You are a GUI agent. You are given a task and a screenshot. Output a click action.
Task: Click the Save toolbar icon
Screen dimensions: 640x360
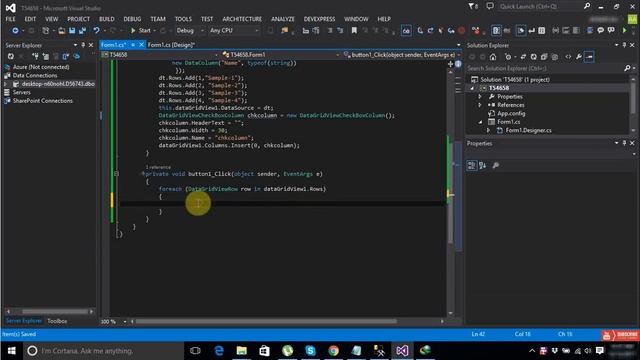(72, 31)
